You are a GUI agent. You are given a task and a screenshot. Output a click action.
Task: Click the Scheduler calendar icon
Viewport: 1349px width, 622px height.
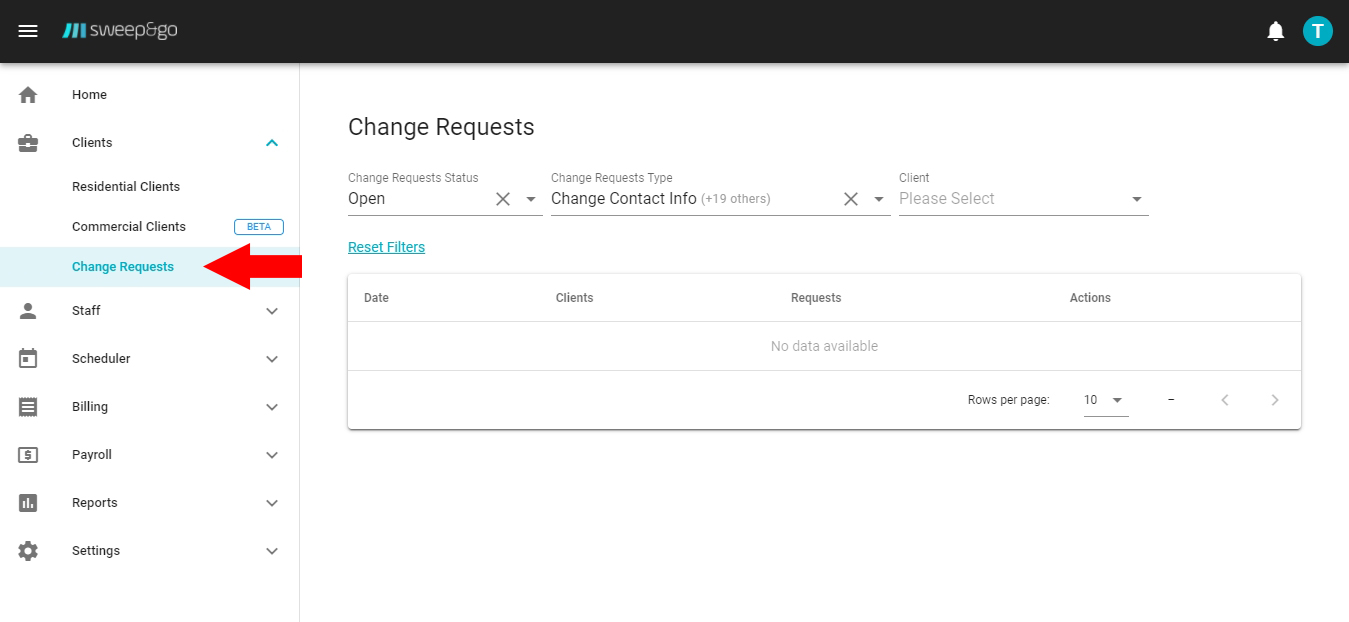coord(27,358)
